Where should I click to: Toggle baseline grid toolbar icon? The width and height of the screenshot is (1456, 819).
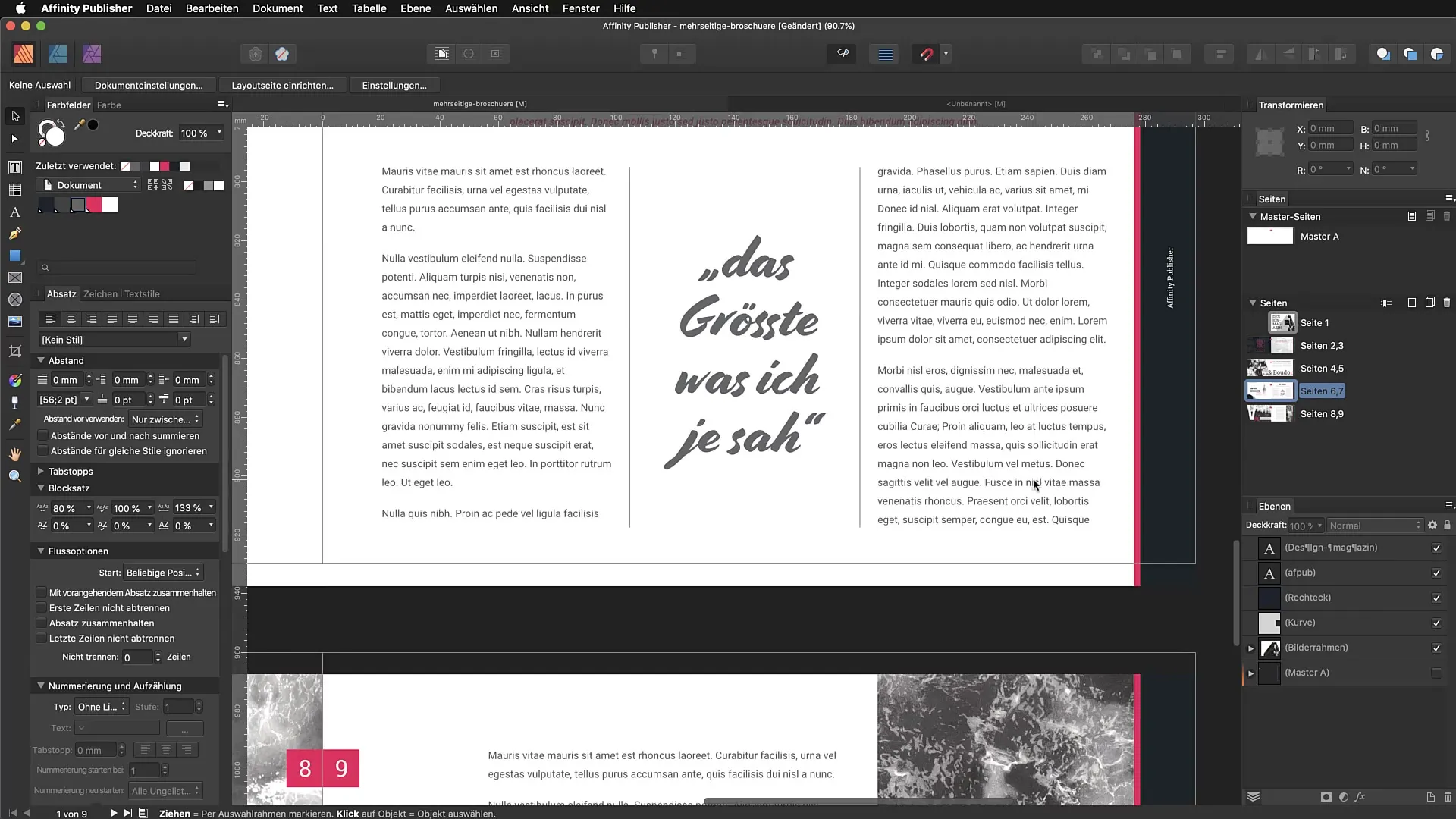tap(885, 54)
